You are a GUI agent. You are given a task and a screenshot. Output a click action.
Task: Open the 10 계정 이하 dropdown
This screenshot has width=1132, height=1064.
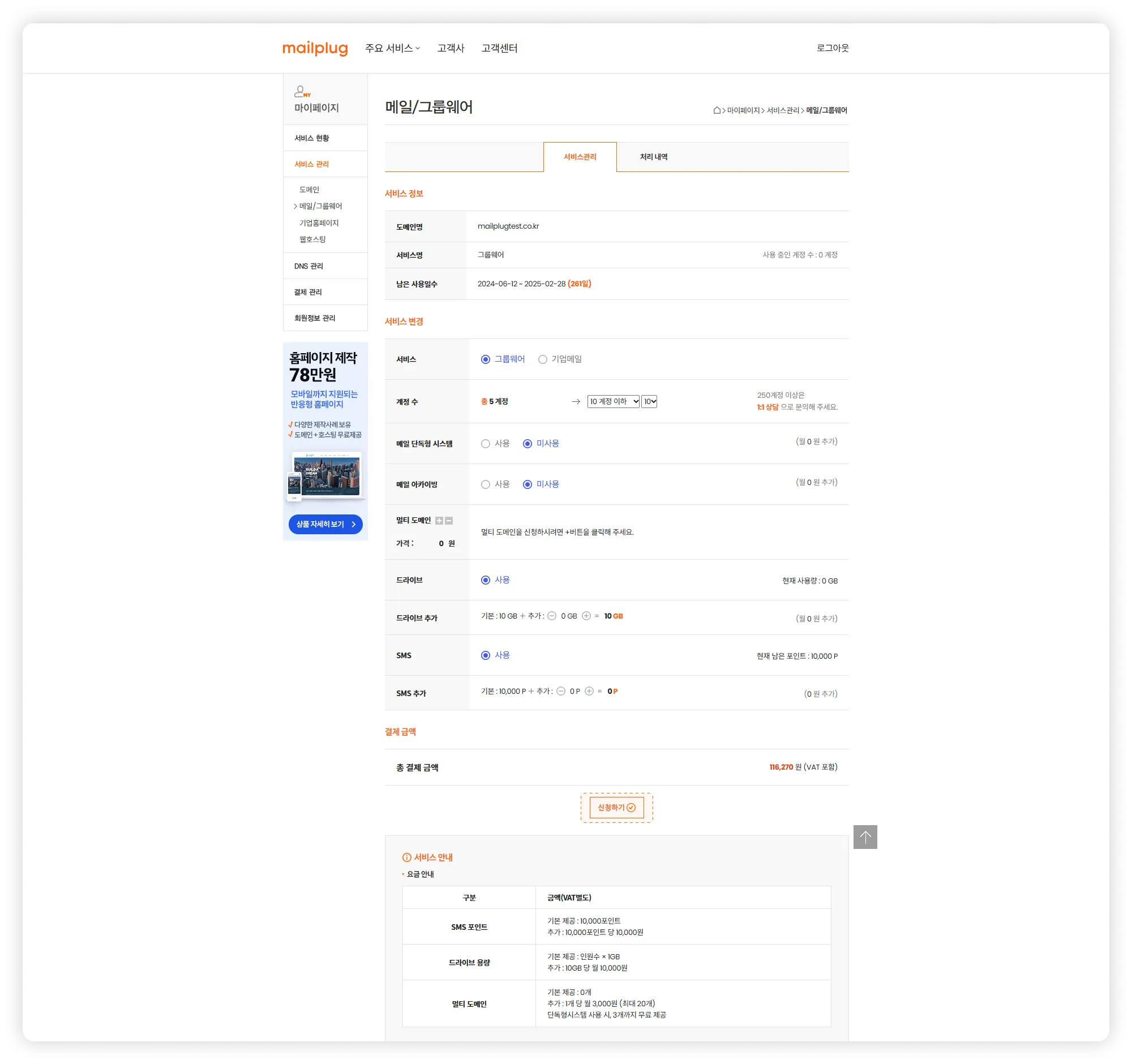tap(614, 401)
